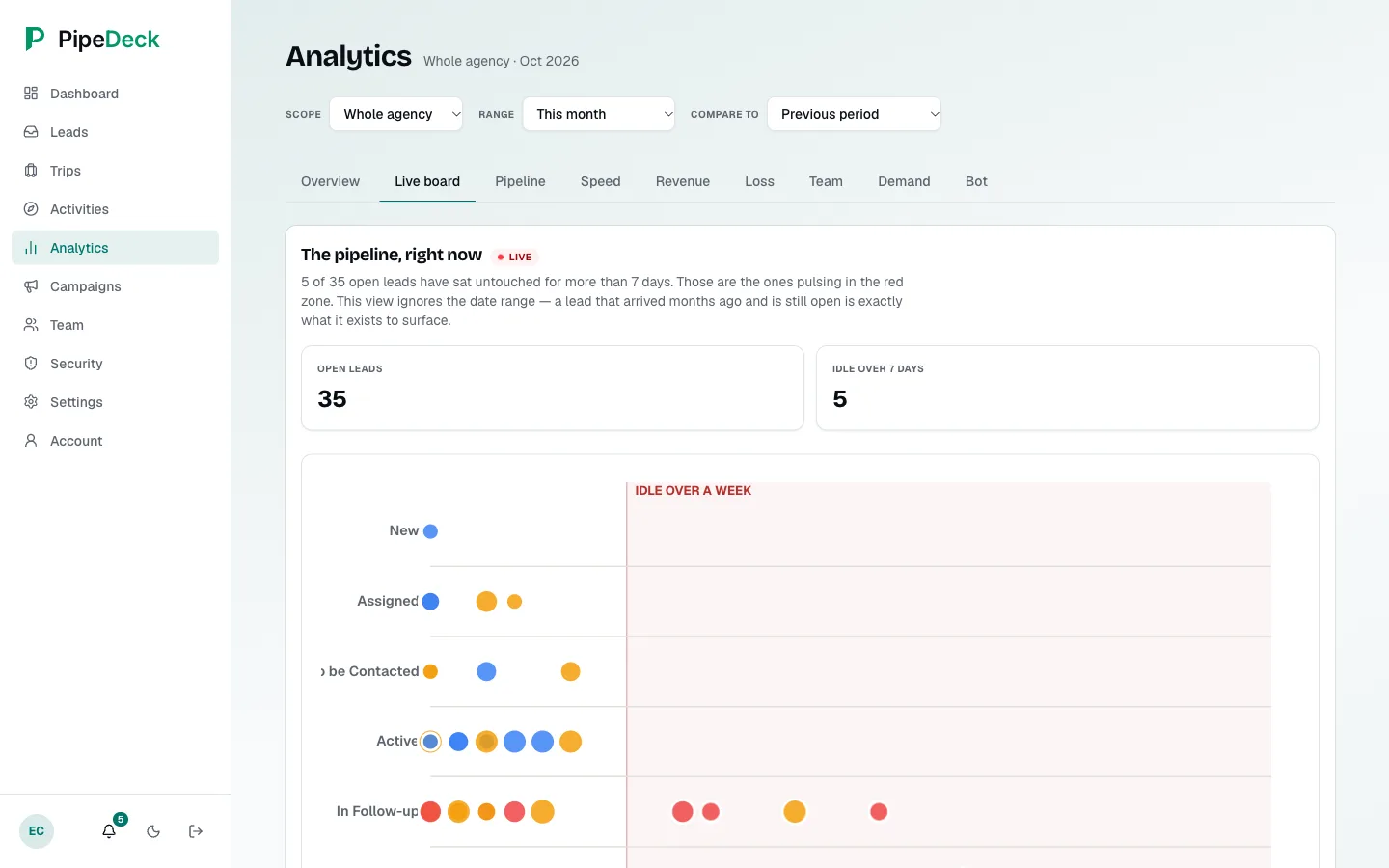Open Settings via its gear icon
Image resolution: width=1389 pixels, height=868 pixels.
pos(31,402)
